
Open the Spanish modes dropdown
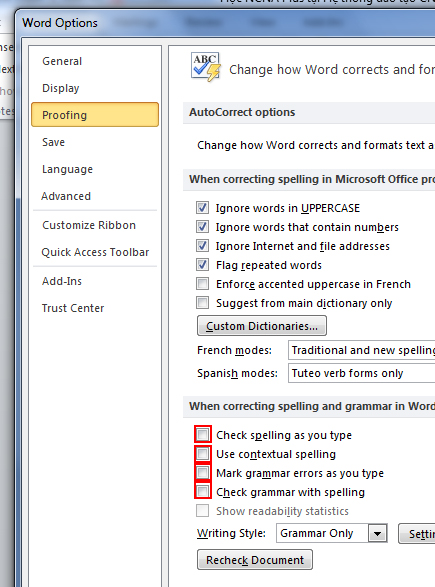(x=361, y=373)
